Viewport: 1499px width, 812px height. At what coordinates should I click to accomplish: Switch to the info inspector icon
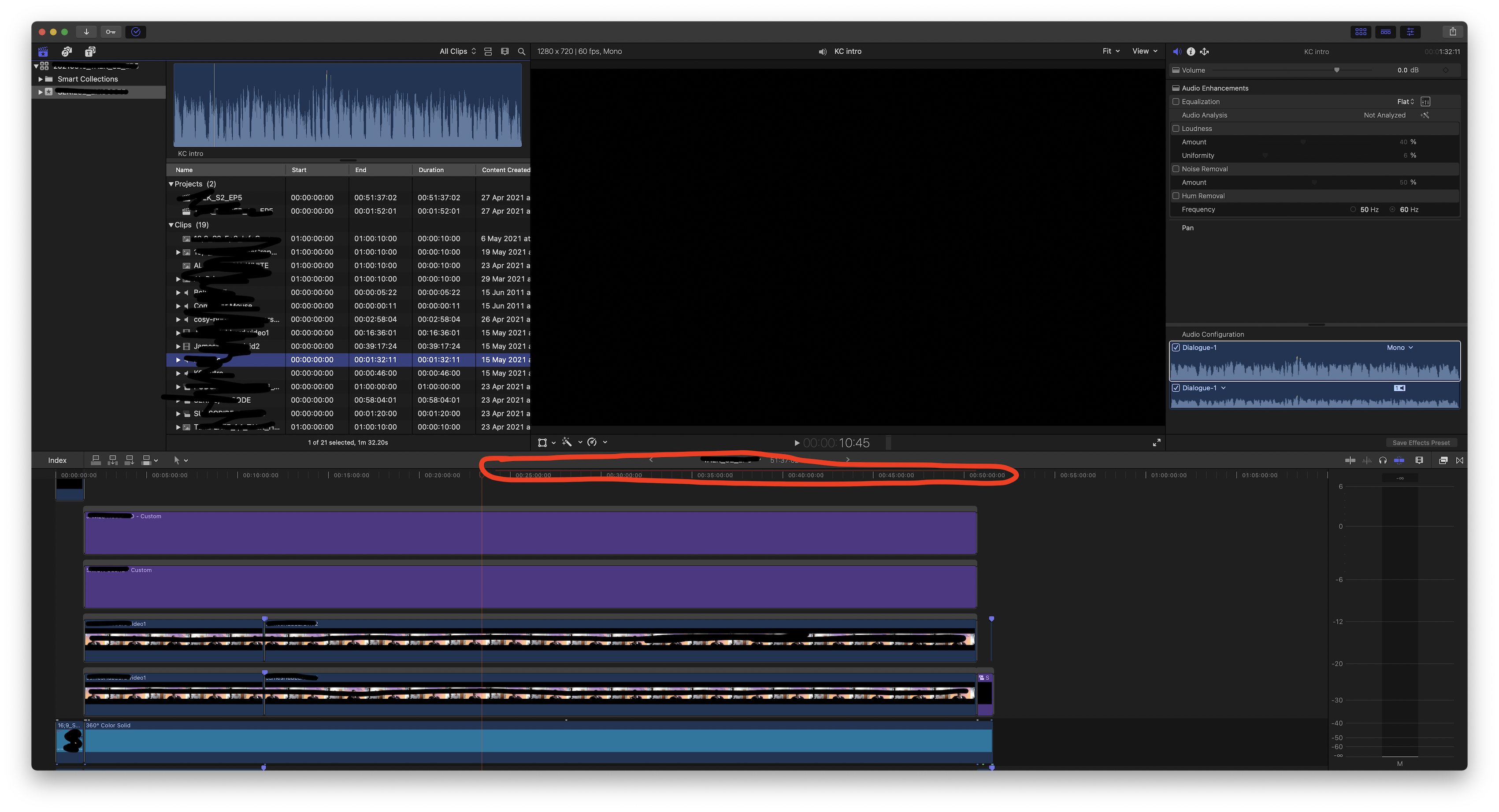point(1191,52)
